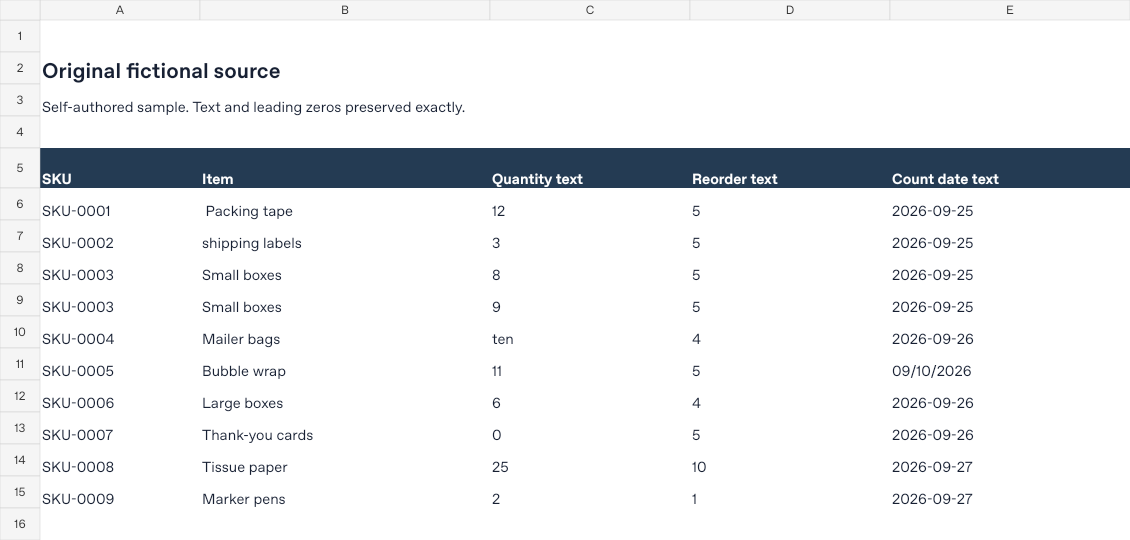Viewport: 1130px width, 540px height.
Task: Select cell 'SKU-0002'
Action: [x=120, y=236]
